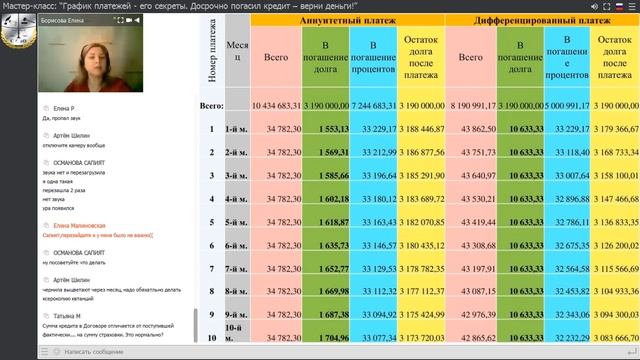Click the Месяц column header
Image resolution: width=640 pixels, height=360 pixels.
coord(237,50)
